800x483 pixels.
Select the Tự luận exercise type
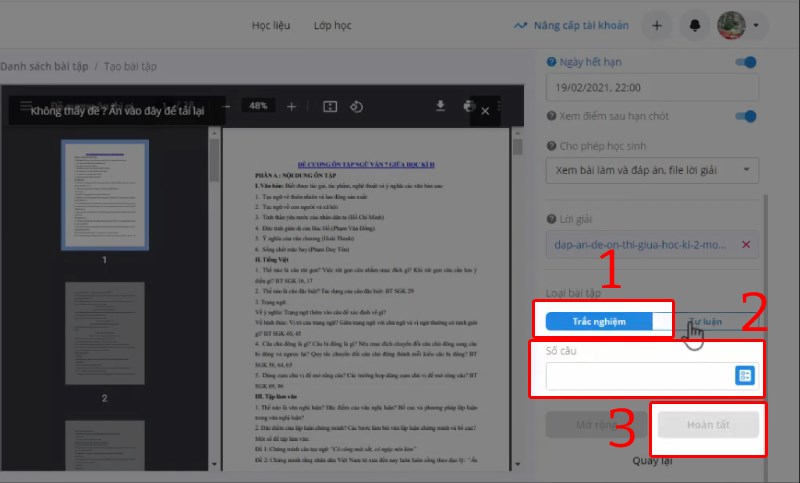(706, 321)
